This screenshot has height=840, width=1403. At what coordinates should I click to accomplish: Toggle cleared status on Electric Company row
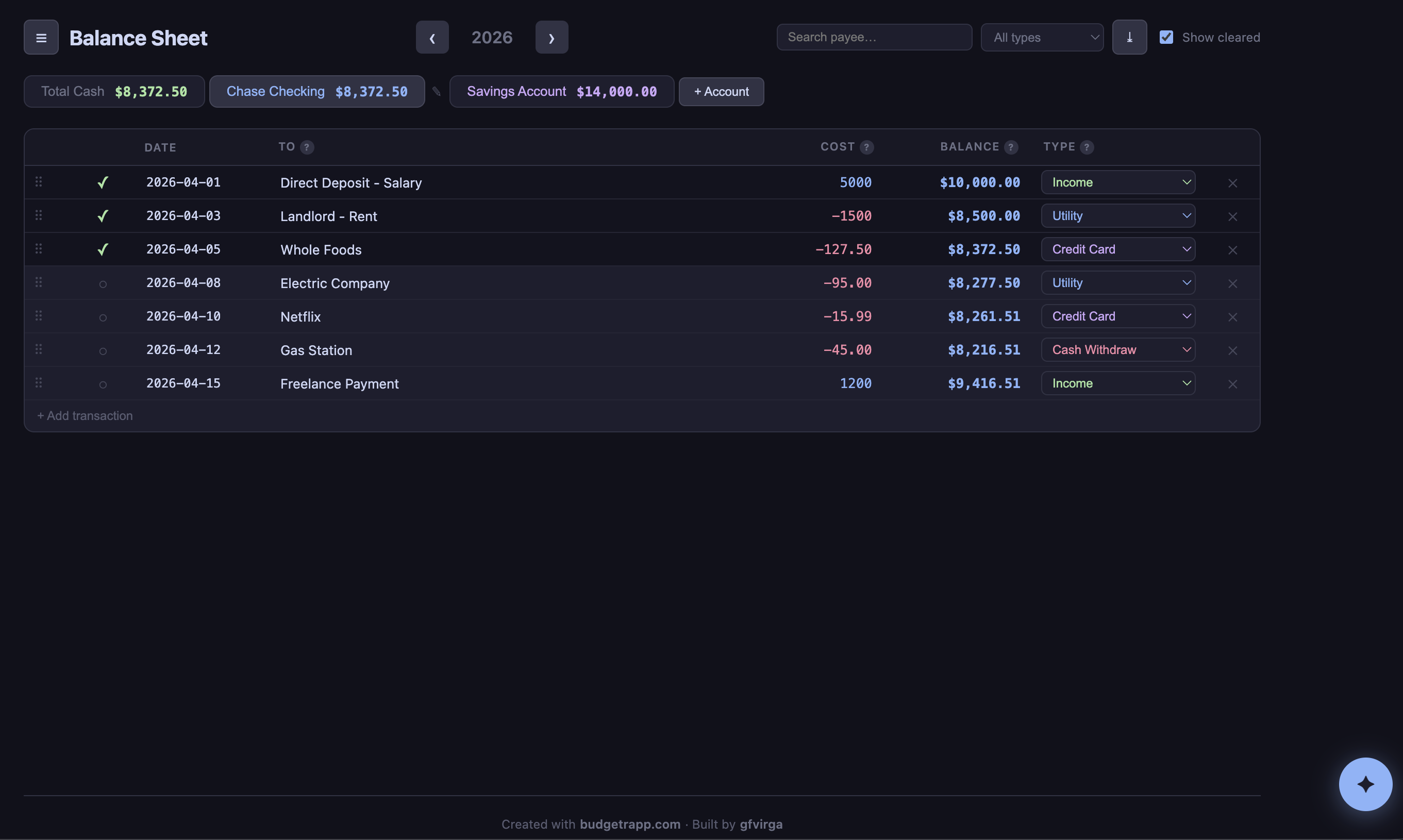[103, 283]
